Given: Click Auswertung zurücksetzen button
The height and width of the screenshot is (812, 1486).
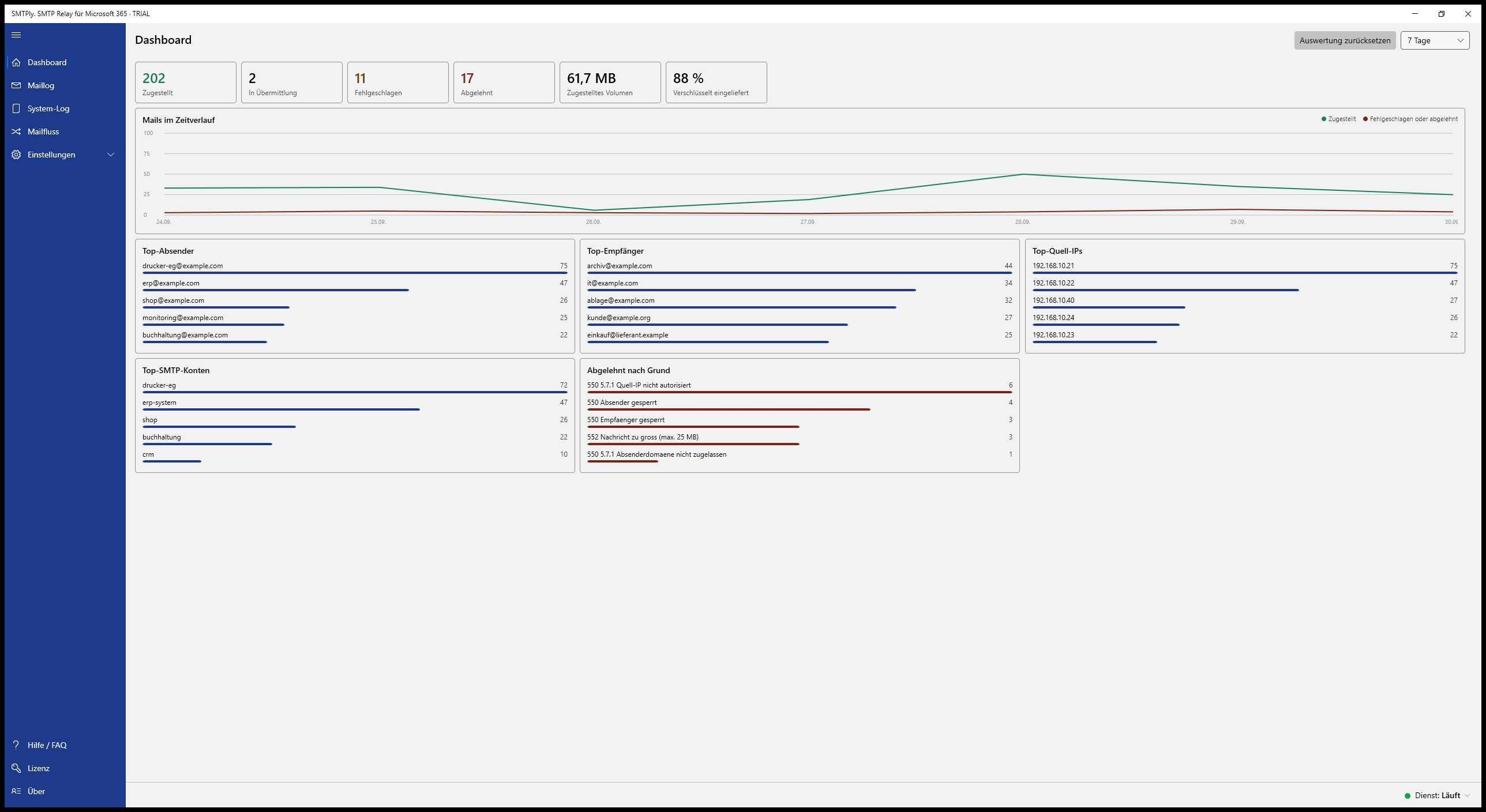Looking at the screenshot, I should click(x=1345, y=40).
